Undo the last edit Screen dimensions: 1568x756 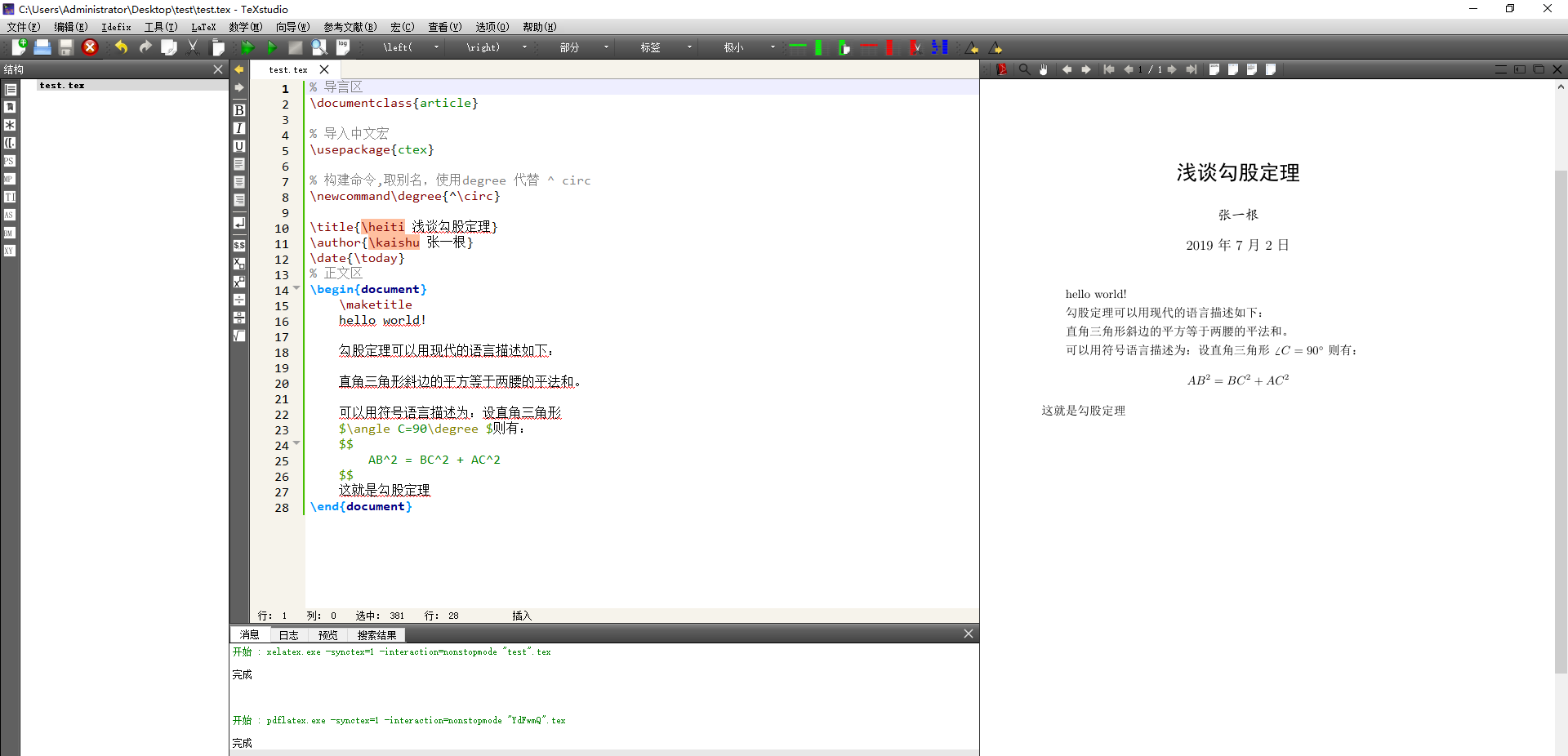tap(121, 47)
